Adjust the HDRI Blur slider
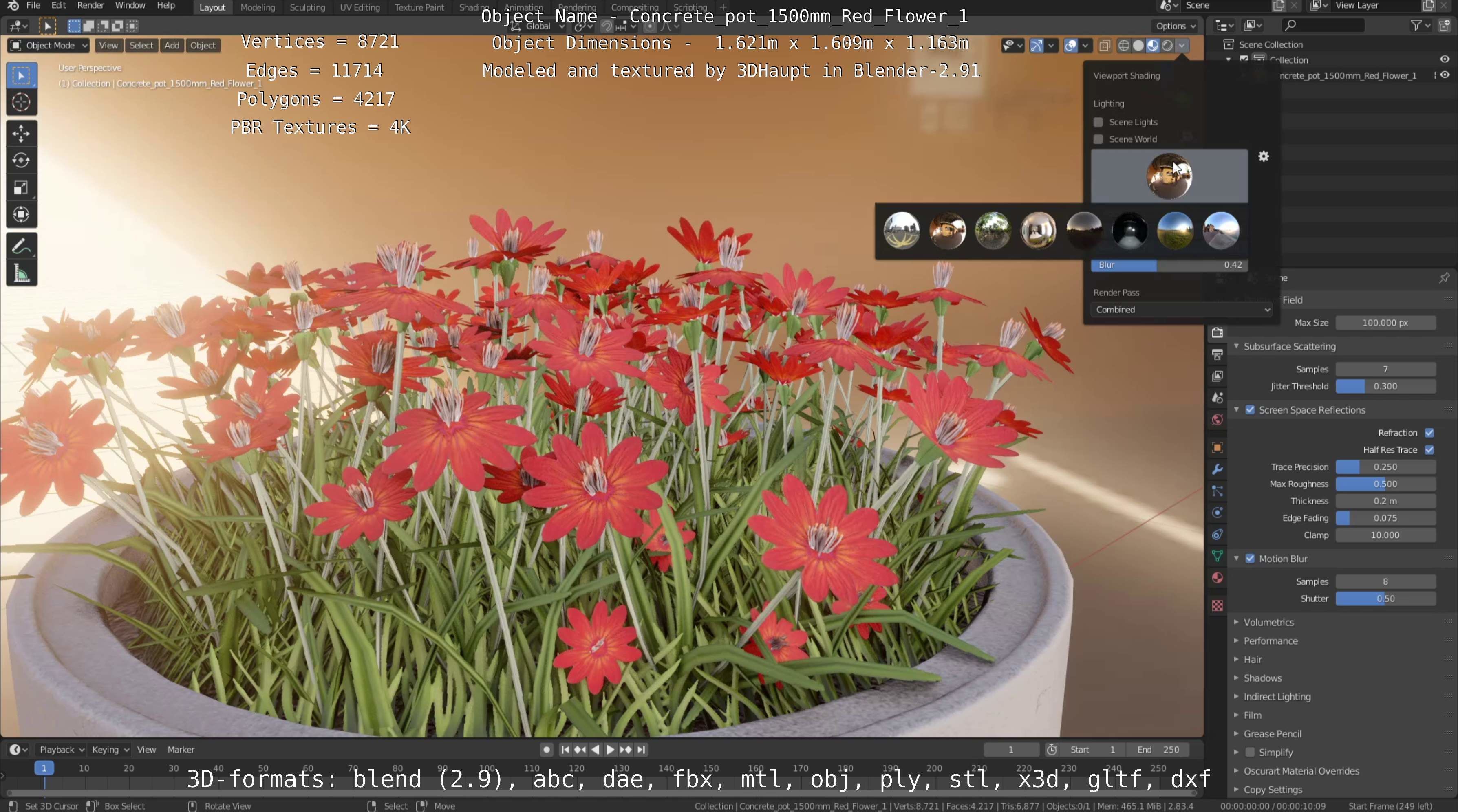Screen dimensions: 1458x812 [x=1169, y=265]
